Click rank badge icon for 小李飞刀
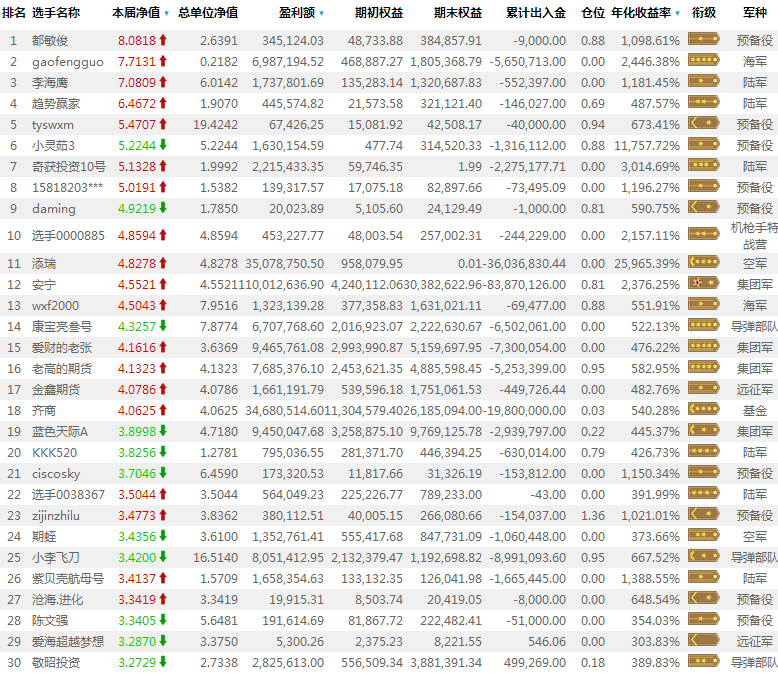 [x=704, y=556]
